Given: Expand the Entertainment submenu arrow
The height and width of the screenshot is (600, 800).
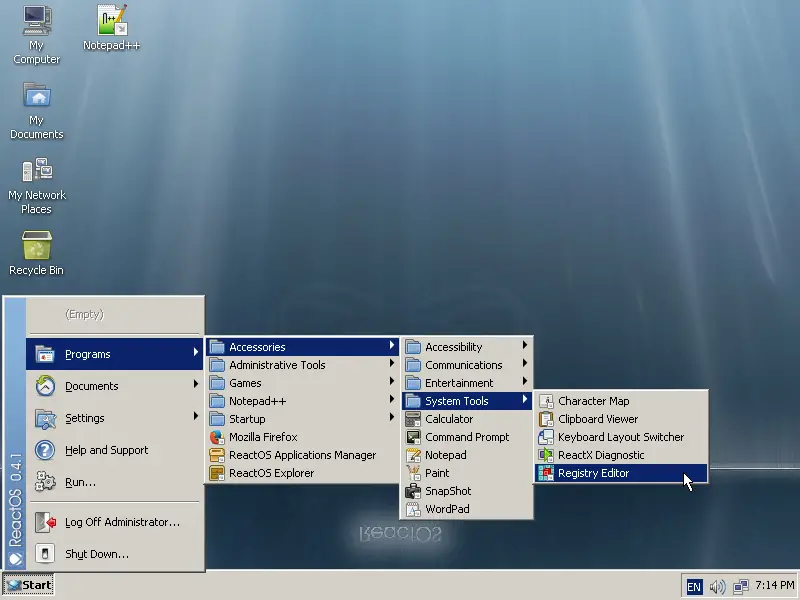Looking at the screenshot, I should pos(524,381).
